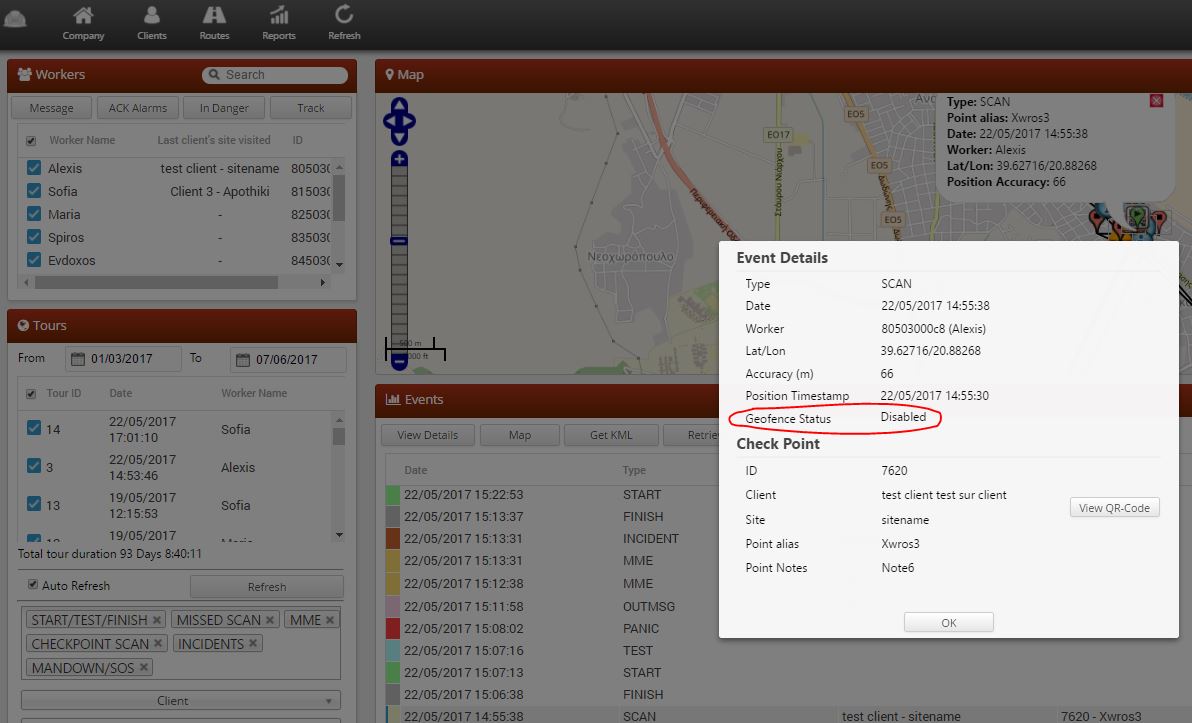Click the Track button

click(x=311, y=108)
